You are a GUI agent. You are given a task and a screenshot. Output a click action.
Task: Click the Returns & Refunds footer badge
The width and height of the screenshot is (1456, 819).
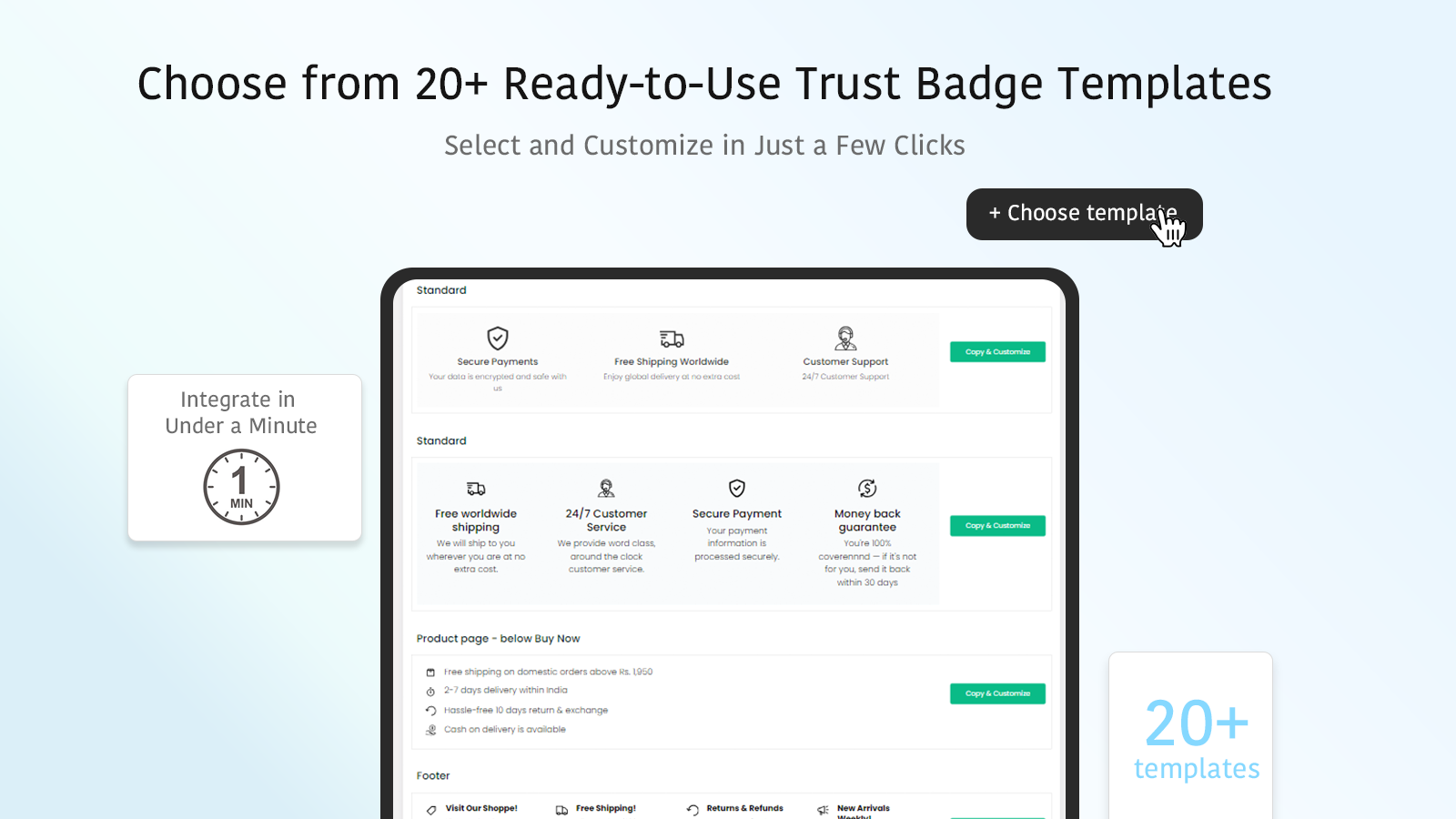(735, 808)
